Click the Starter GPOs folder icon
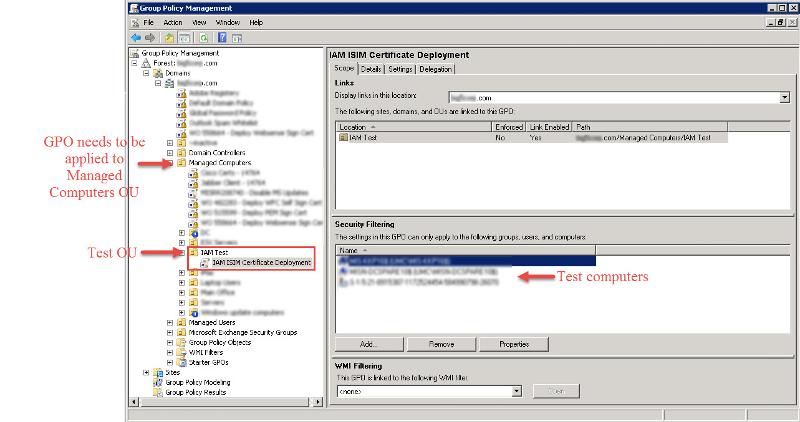Viewport: 800px width, 422px height. (182, 362)
